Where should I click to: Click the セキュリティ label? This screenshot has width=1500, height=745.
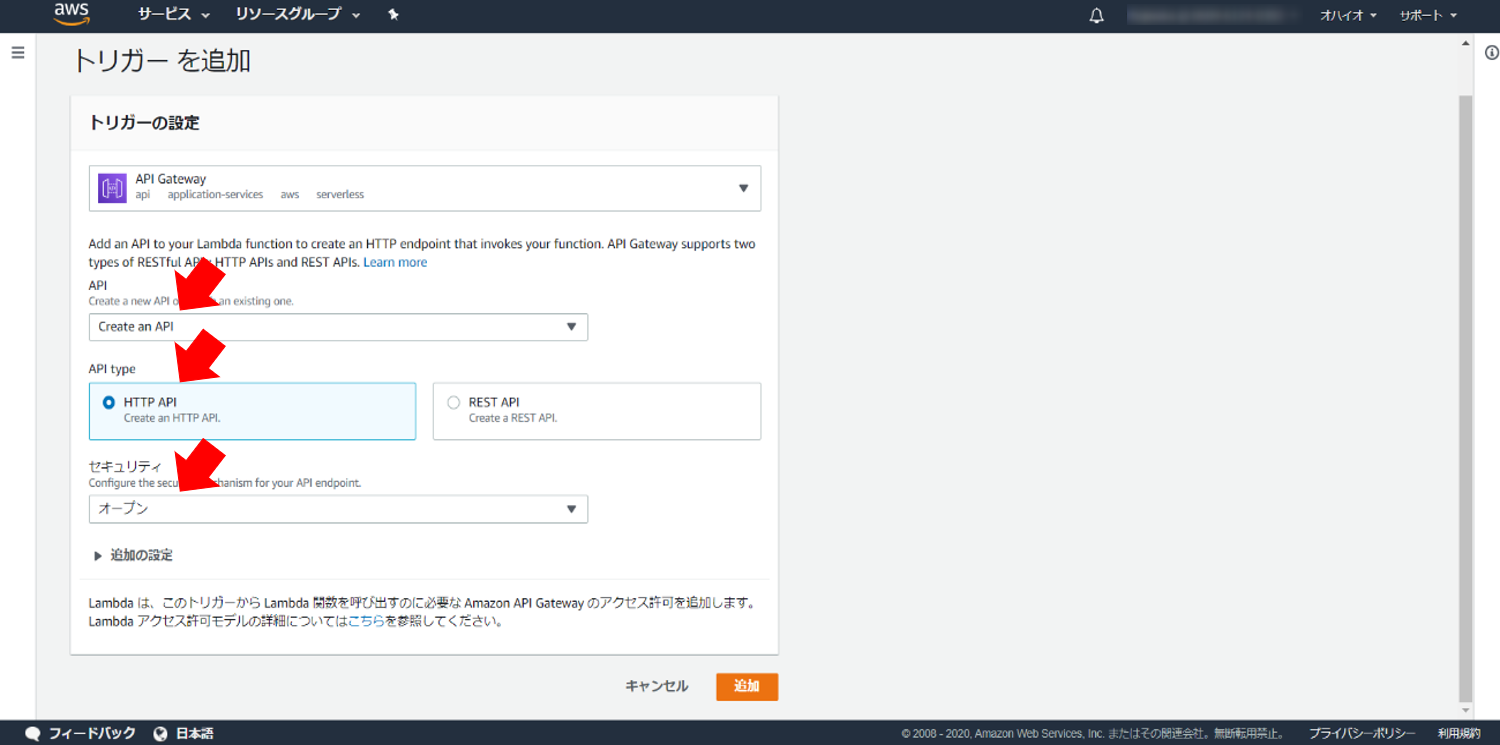[x=125, y=466]
